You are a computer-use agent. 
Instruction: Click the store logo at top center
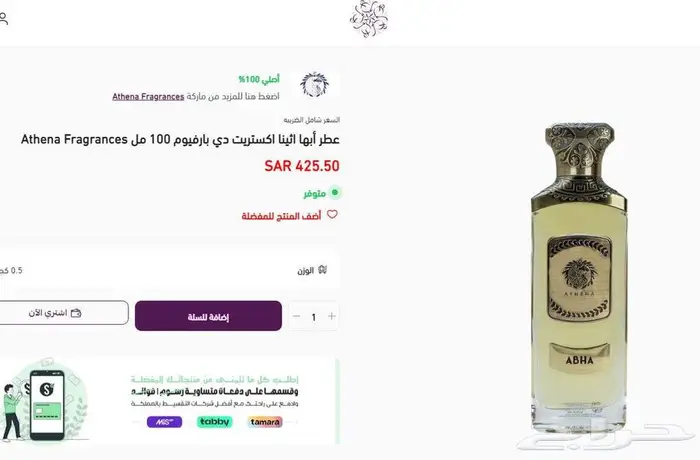click(x=366, y=17)
